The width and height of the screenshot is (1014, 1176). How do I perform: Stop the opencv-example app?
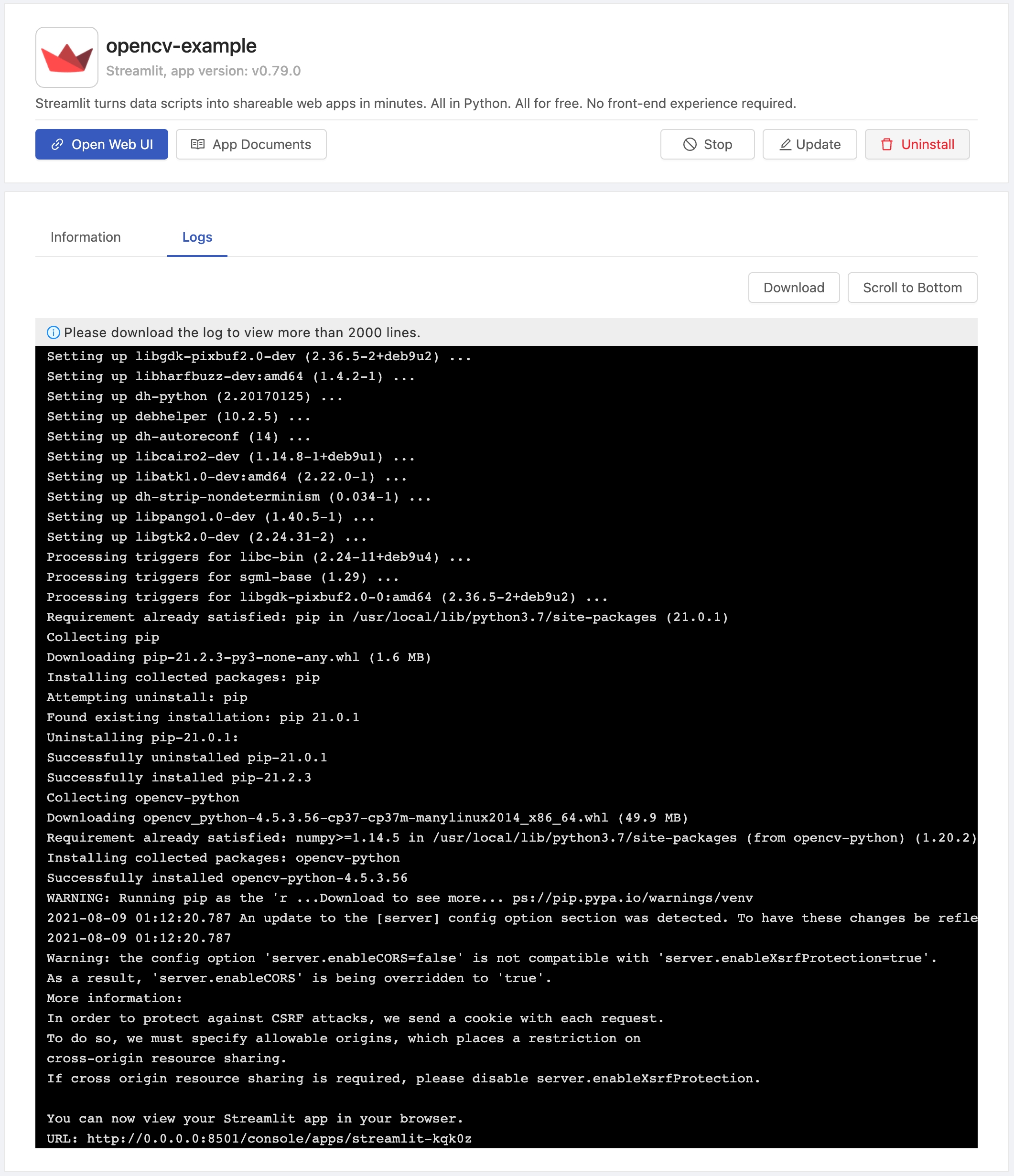[x=707, y=144]
